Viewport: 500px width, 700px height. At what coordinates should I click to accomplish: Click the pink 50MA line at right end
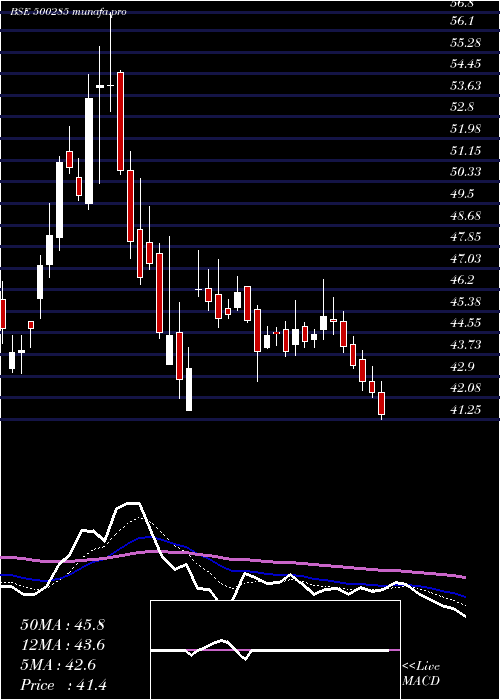[462, 576]
